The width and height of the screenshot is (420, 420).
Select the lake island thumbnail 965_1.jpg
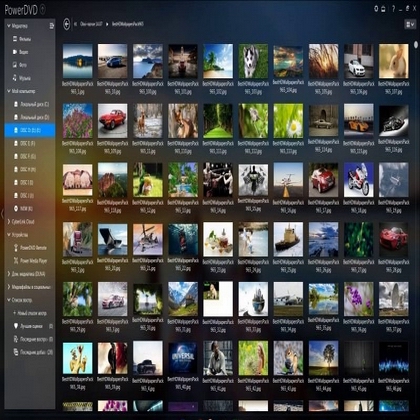click(78, 61)
